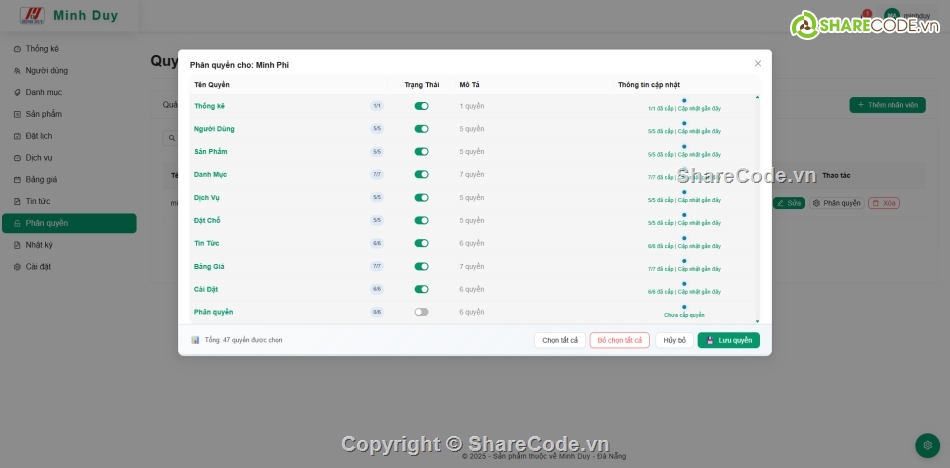Click the Tên Quyền column header
The image size is (950, 468).
click(211, 85)
